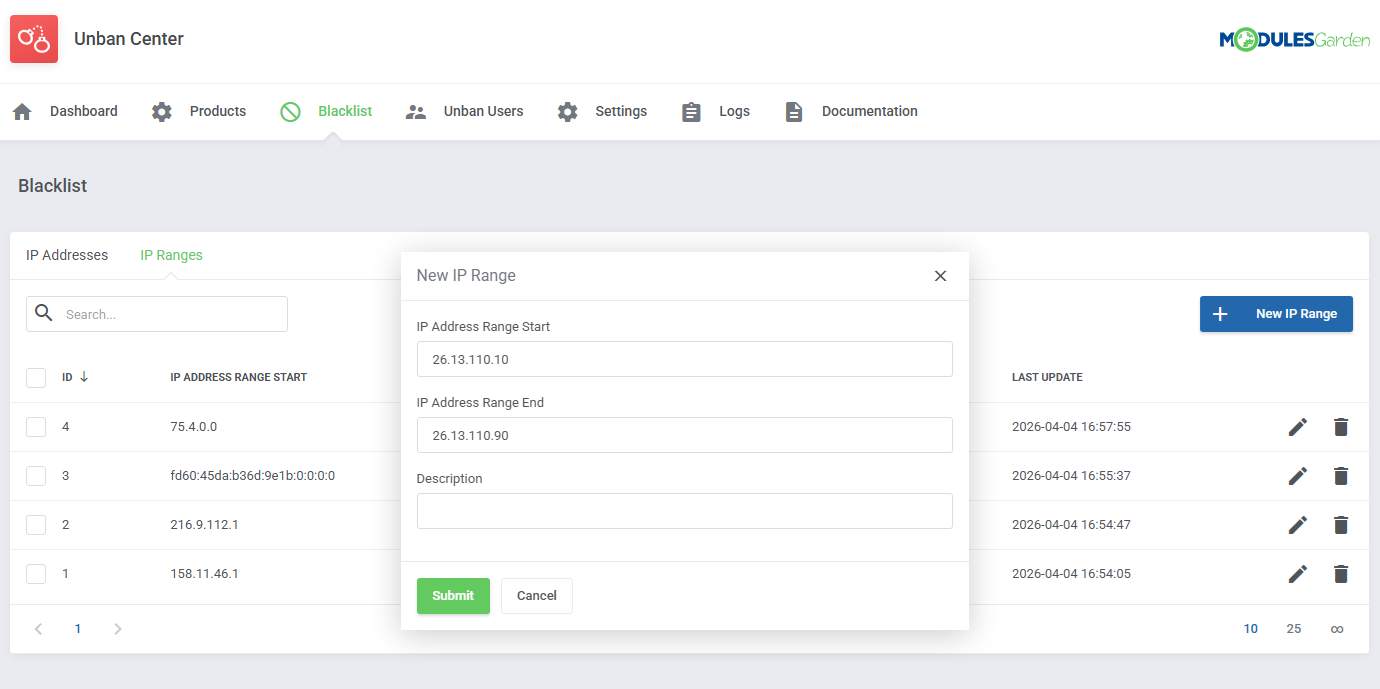This screenshot has width=1380, height=689.
Task: Check the checkbox for row ID 4
Action: click(36, 426)
